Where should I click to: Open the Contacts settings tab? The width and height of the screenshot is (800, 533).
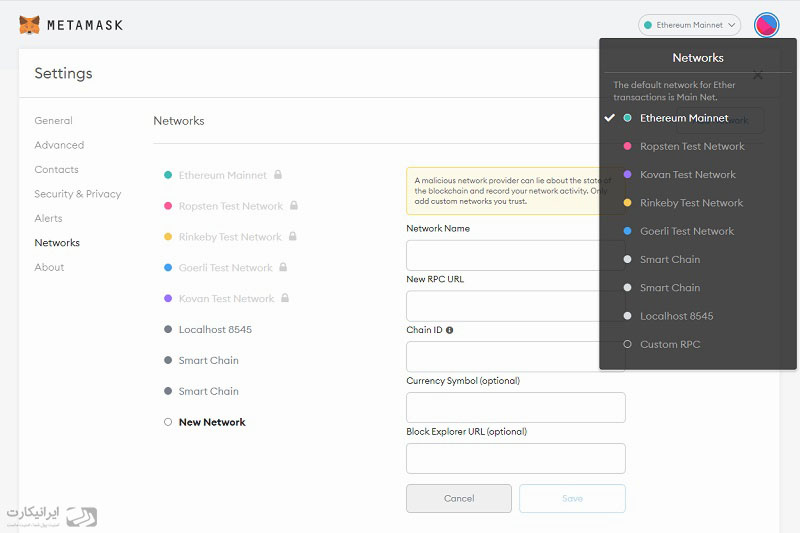[57, 169]
